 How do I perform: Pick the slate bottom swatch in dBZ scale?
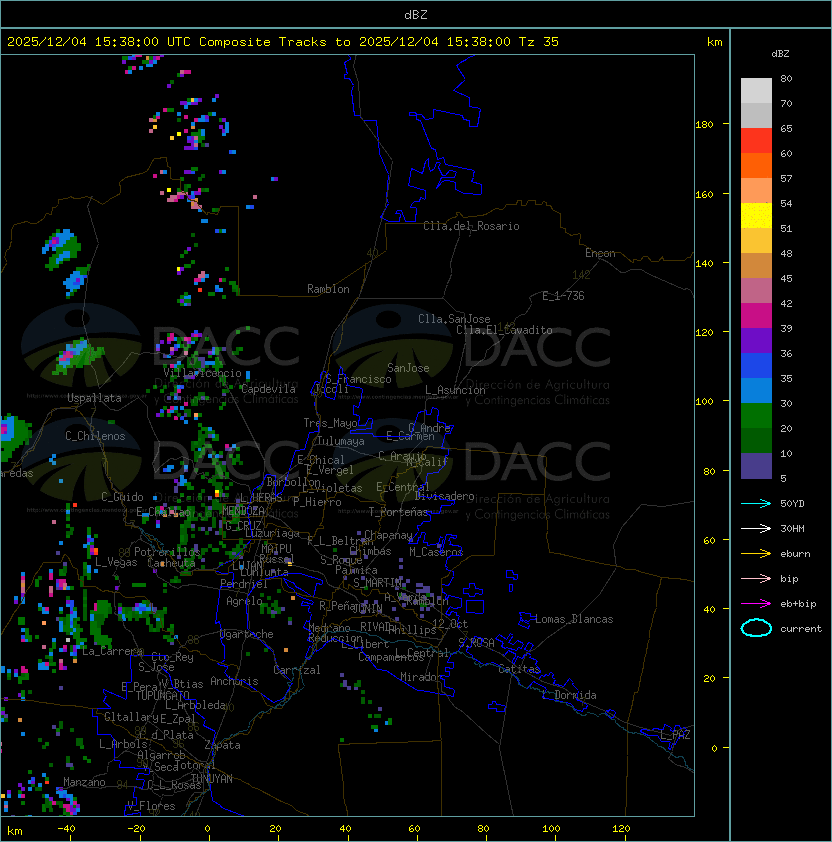click(x=756, y=466)
